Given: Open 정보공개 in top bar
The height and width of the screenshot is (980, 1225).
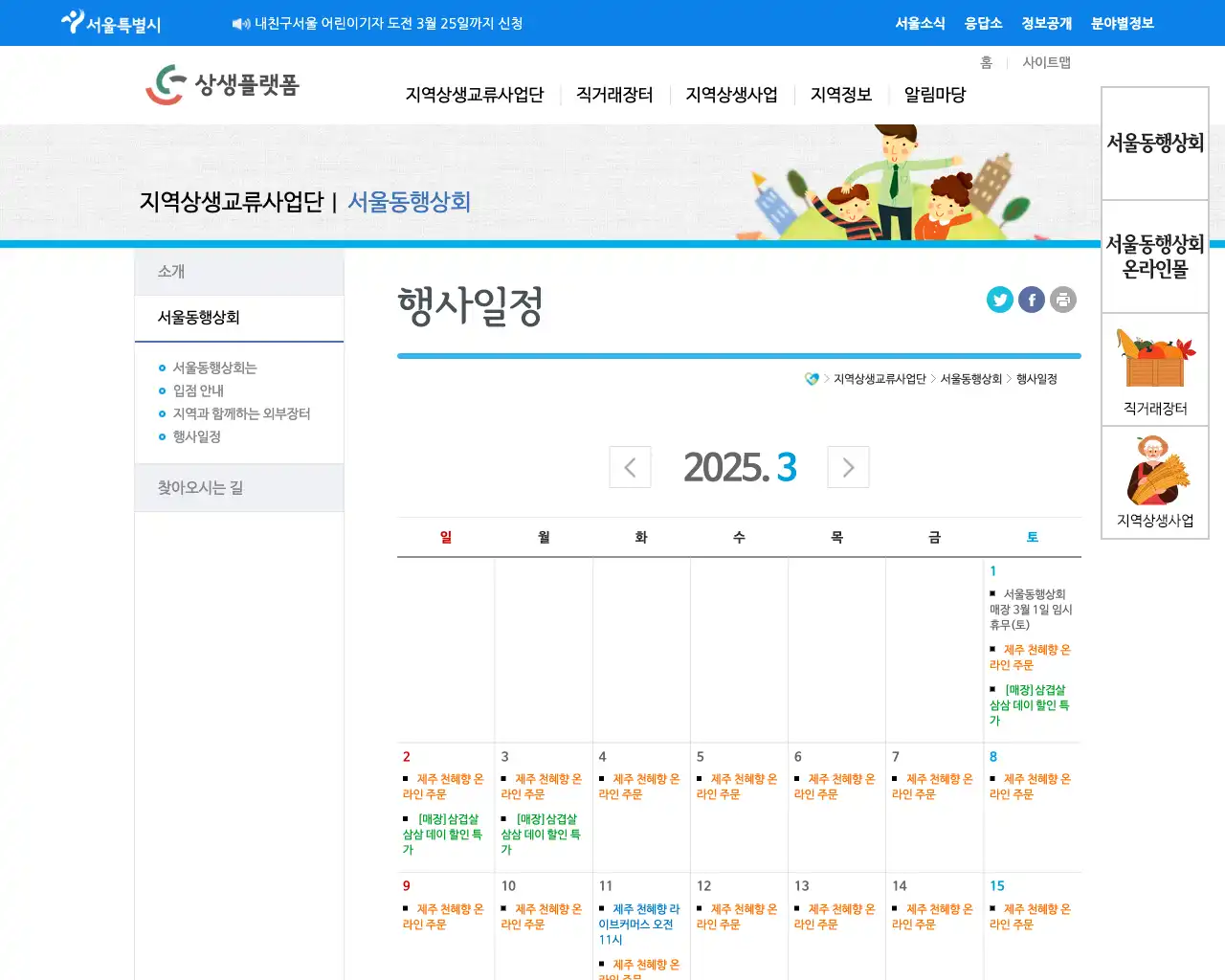Looking at the screenshot, I should tap(1046, 23).
